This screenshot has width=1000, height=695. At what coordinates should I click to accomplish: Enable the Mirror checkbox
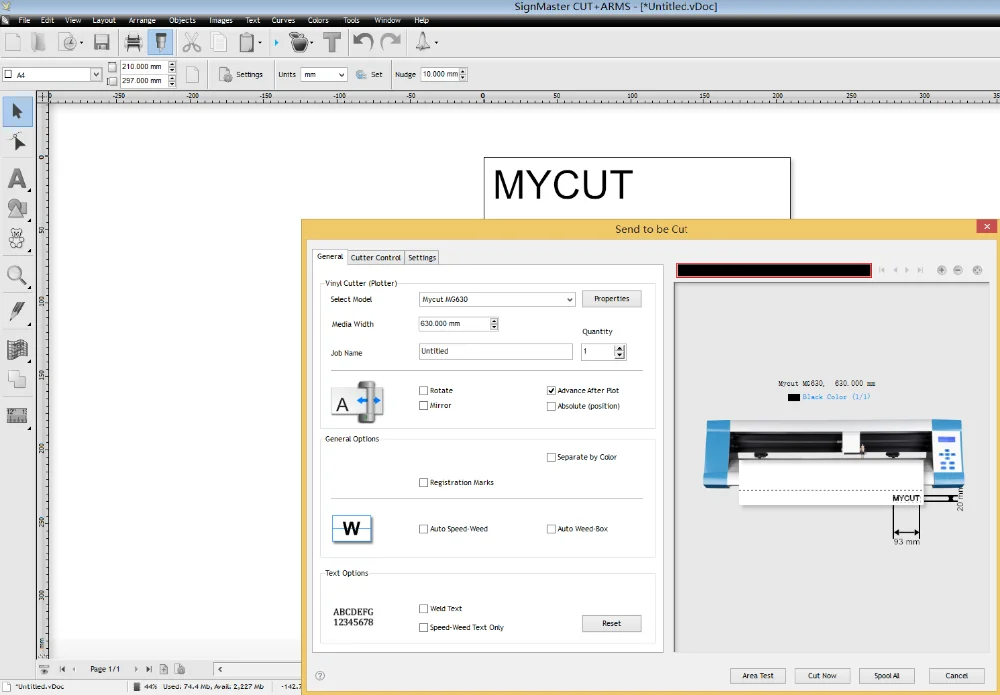(x=424, y=406)
